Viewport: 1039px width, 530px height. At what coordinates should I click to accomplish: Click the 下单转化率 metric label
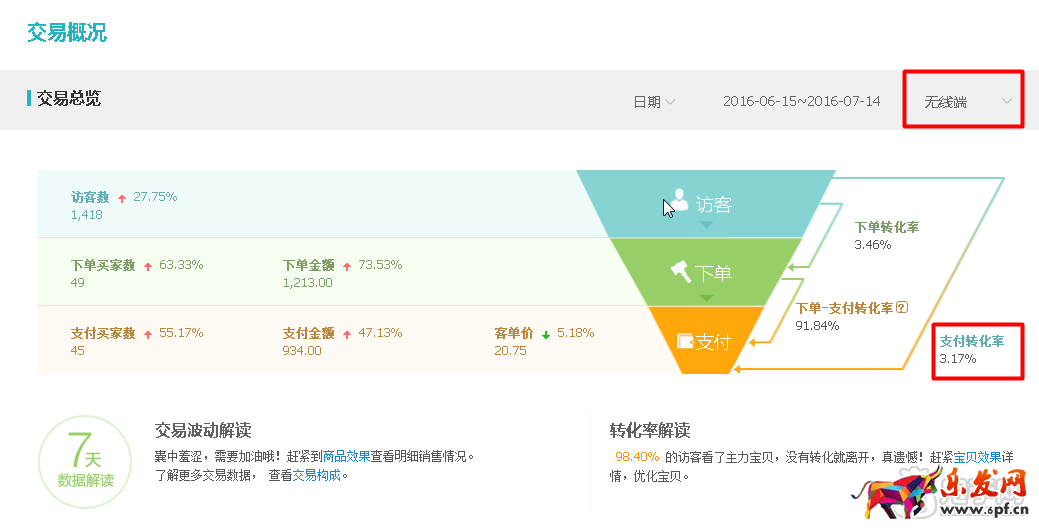[x=886, y=228]
